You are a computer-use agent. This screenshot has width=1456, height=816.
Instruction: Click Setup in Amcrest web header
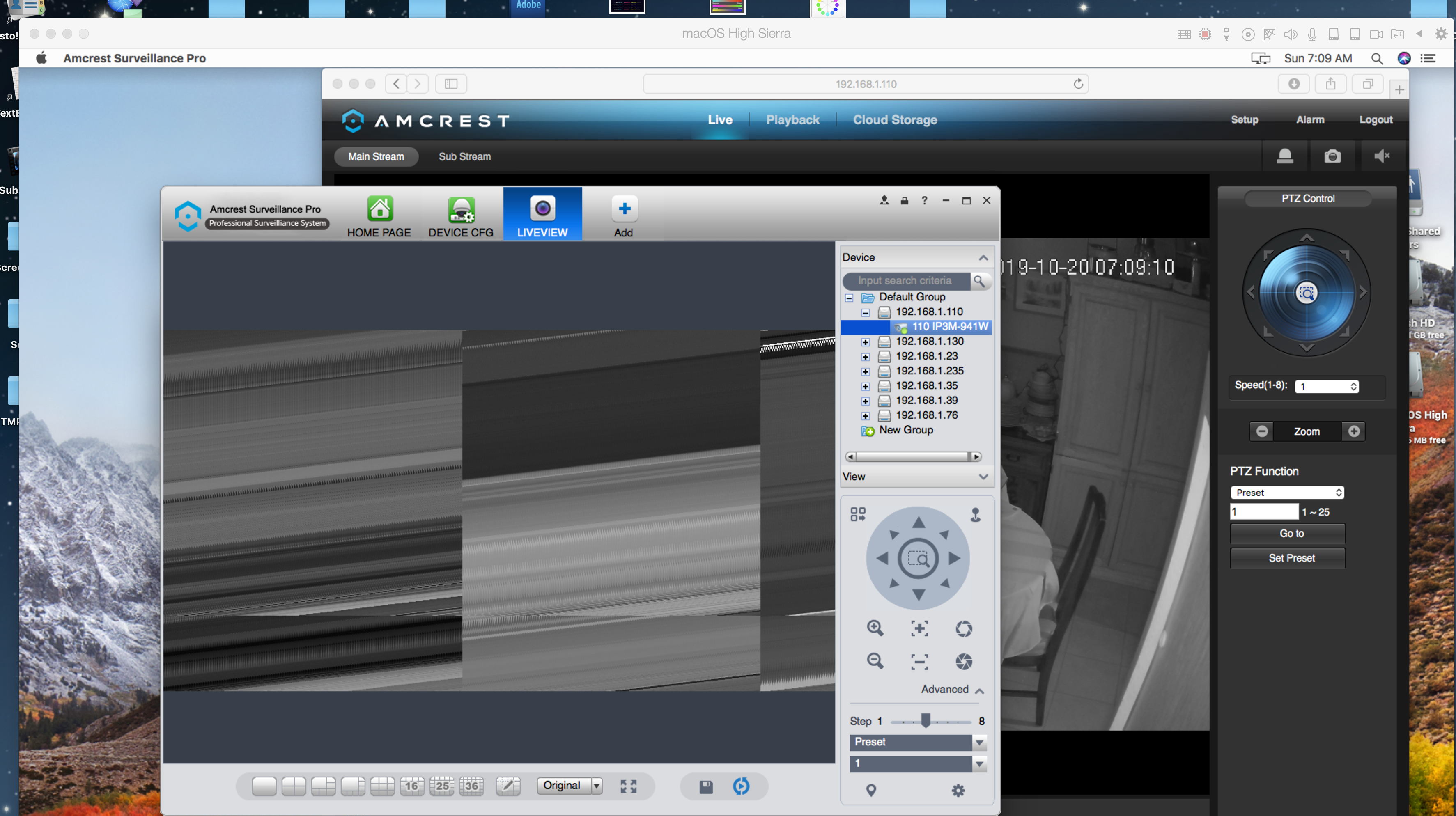click(1244, 120)
